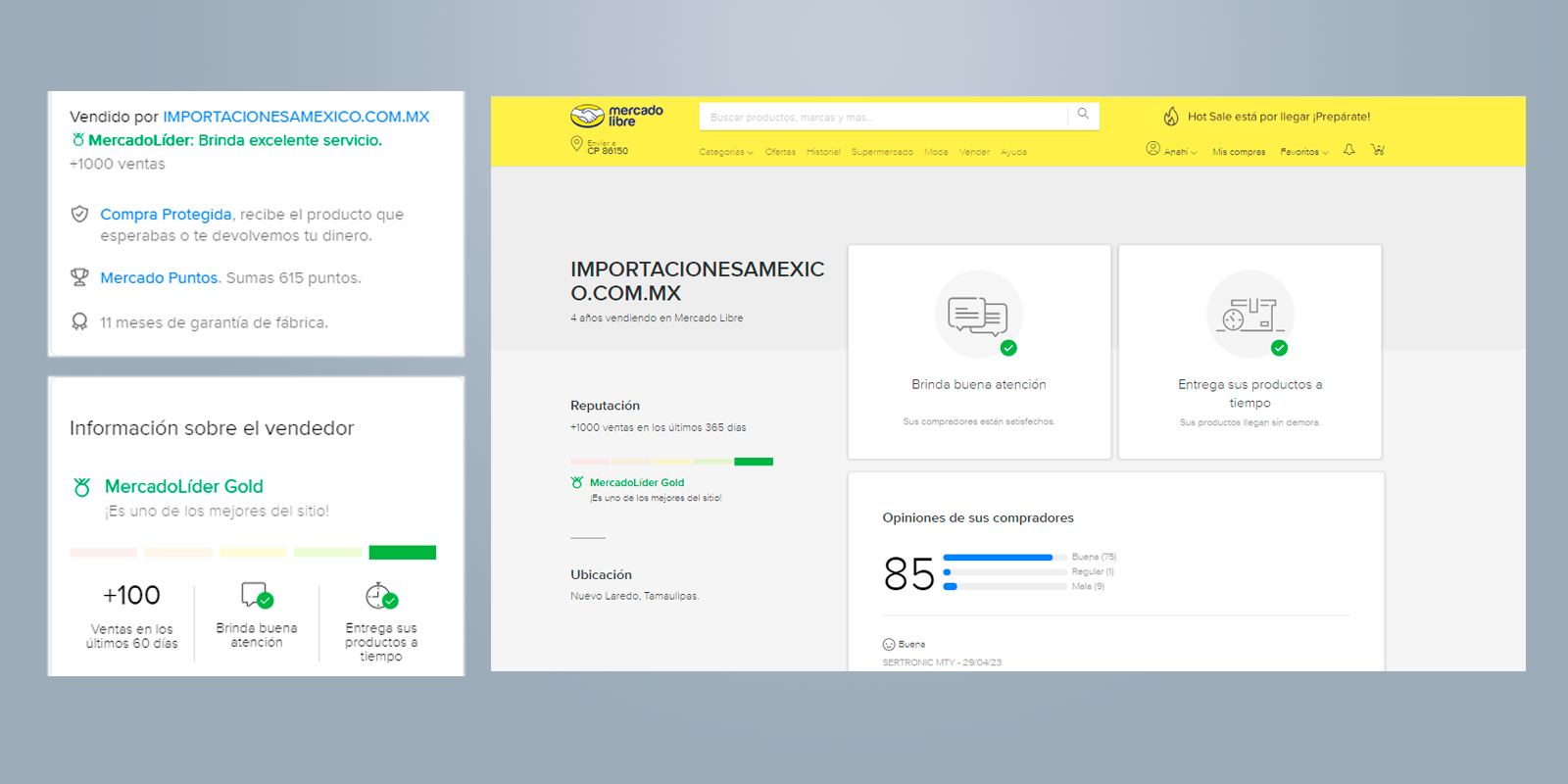The image size is (1568, 784).
Task: Open Ayuda in the navigation
Action: coord(1013,152)
